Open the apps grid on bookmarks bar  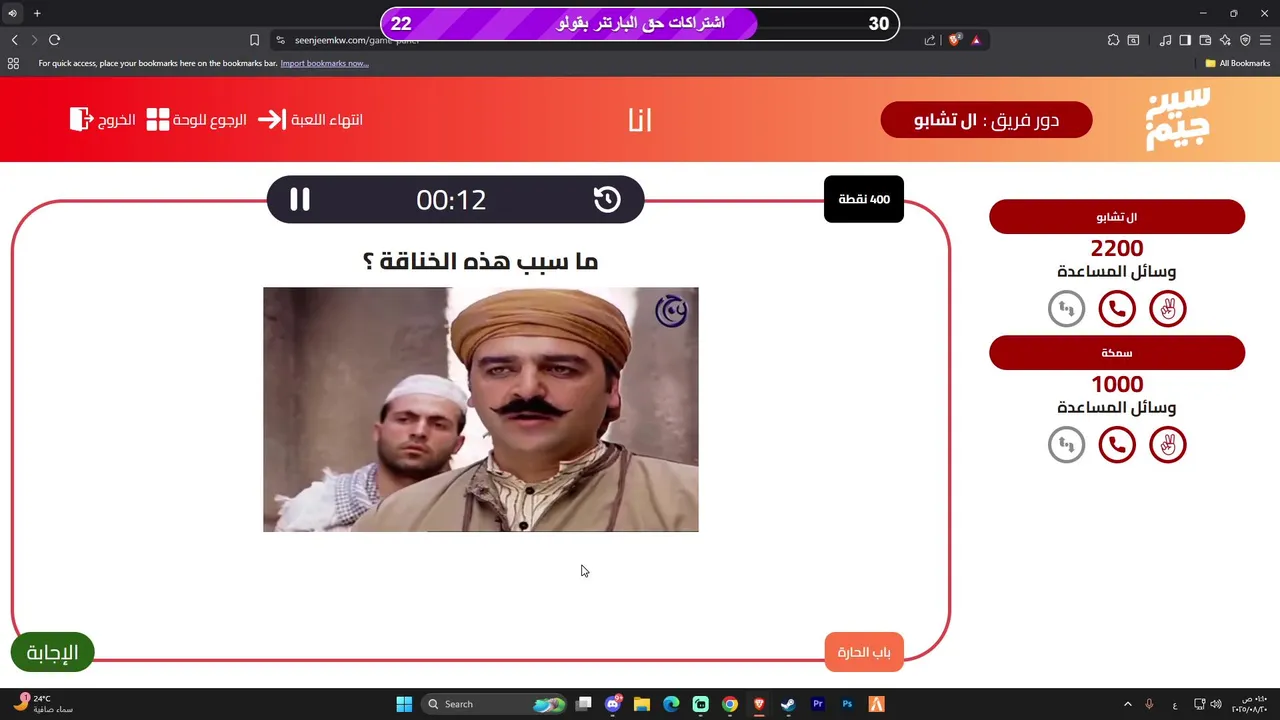pyautogui.click(x=13, y=63)
